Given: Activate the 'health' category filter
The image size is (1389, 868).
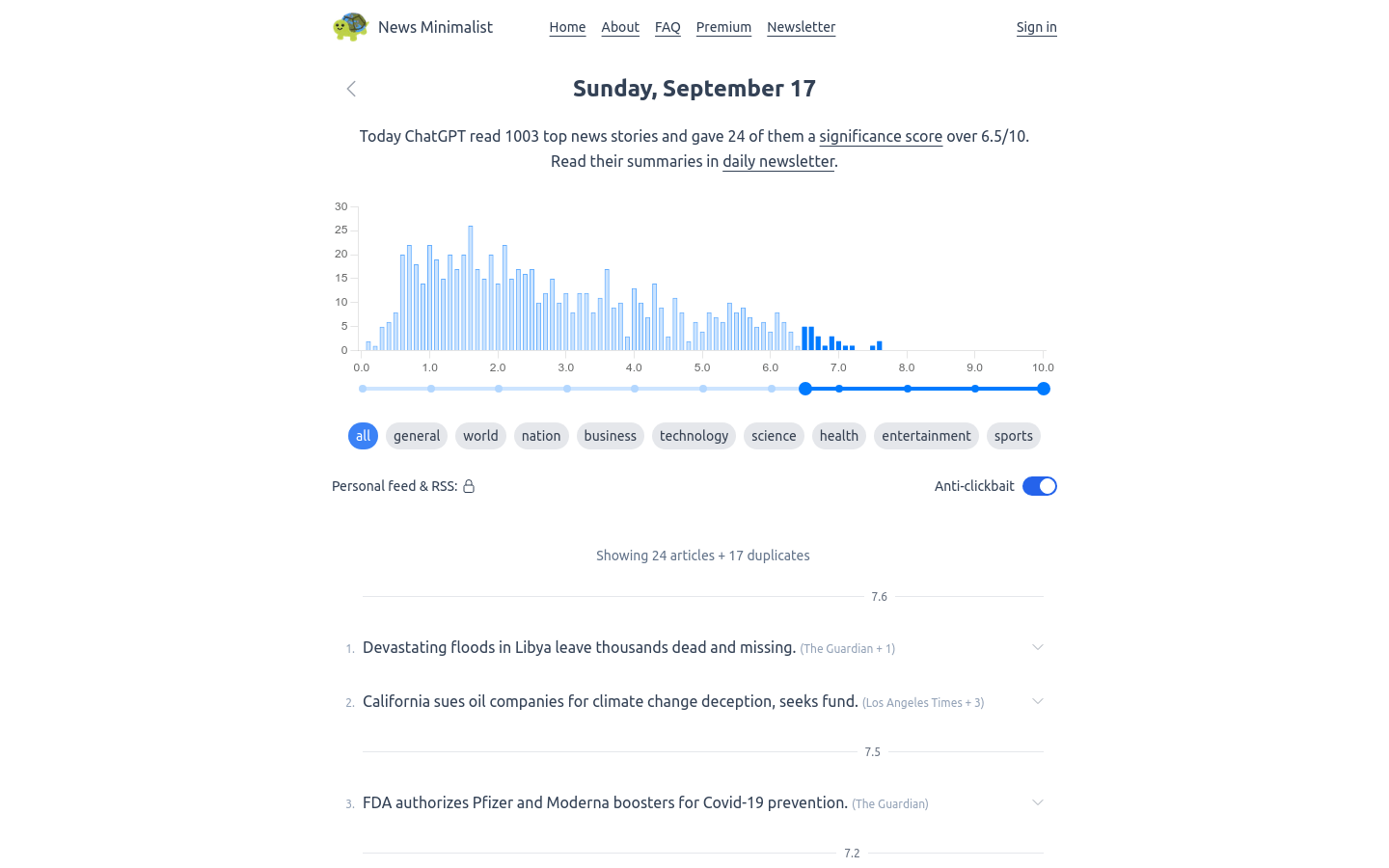Looking at the screenshot, I should pyautogui.click(x=838, y=436).
